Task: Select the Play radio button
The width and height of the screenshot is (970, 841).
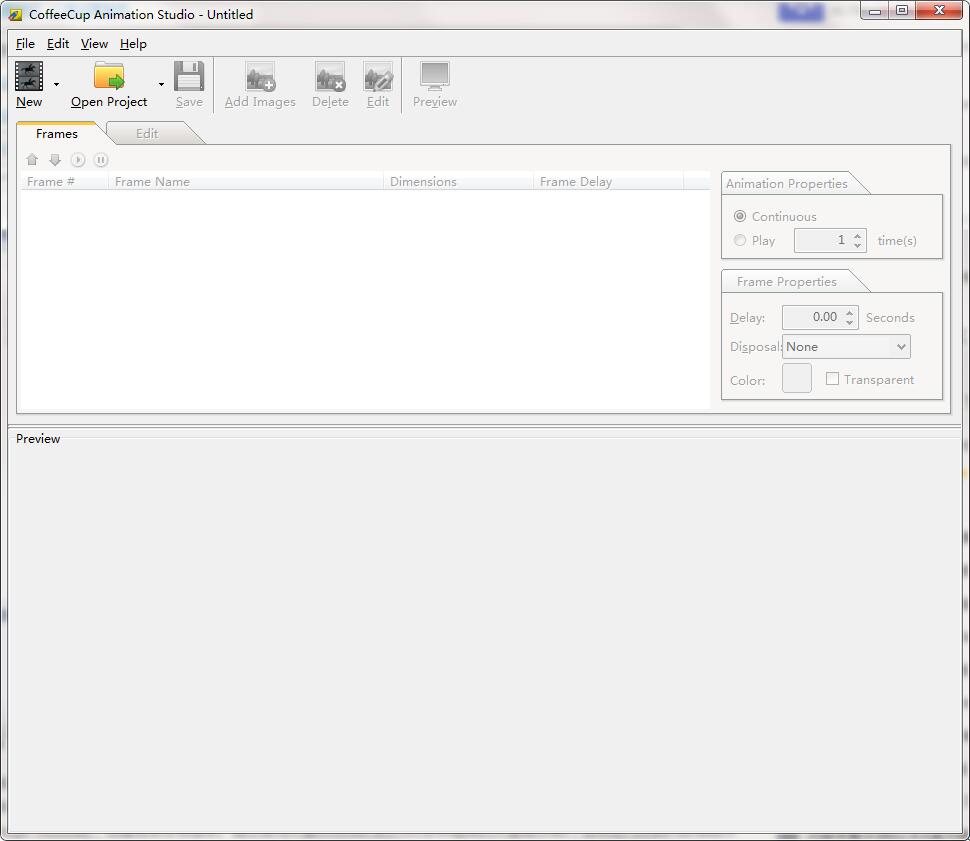Action: 740,240
